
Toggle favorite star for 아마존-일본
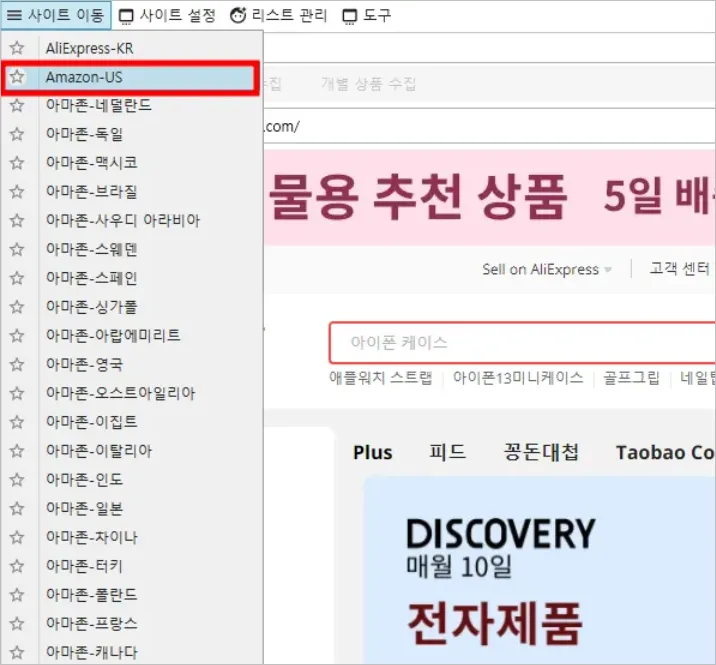17,508
